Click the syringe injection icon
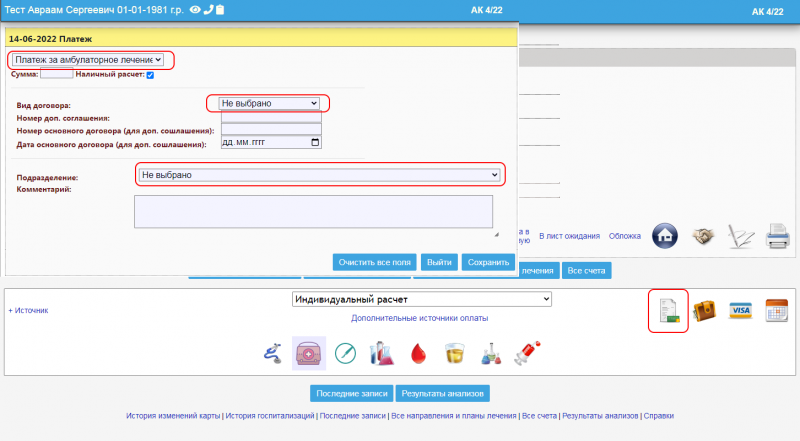 tap(527, 353)
